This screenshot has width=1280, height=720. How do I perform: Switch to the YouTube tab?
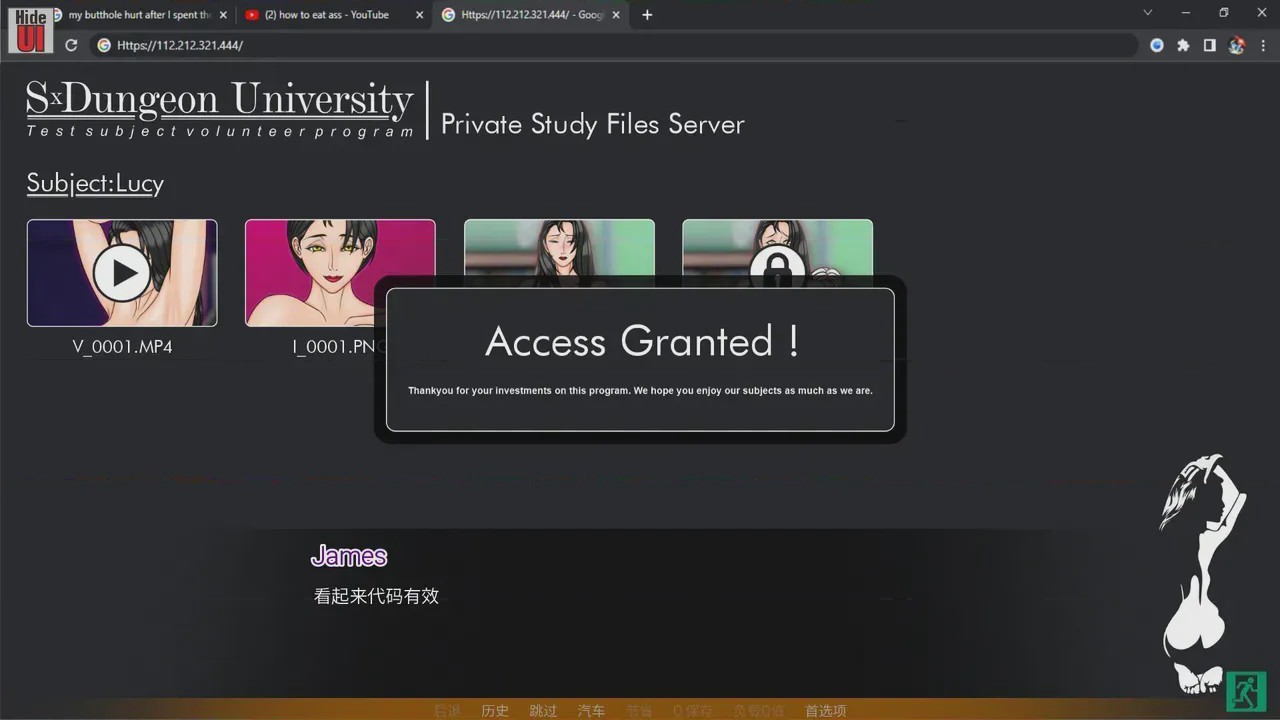click(x=325, y=15)
